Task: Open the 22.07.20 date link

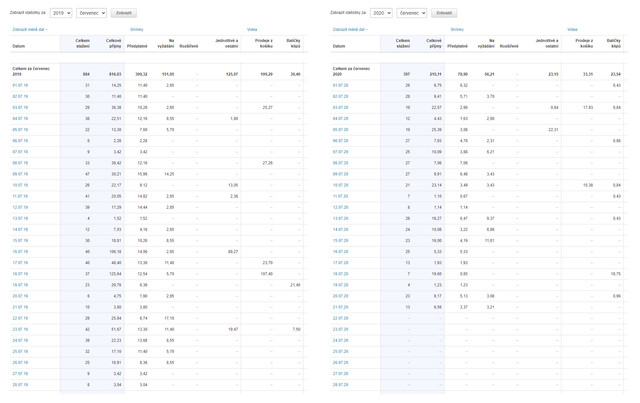Action: 340,318
